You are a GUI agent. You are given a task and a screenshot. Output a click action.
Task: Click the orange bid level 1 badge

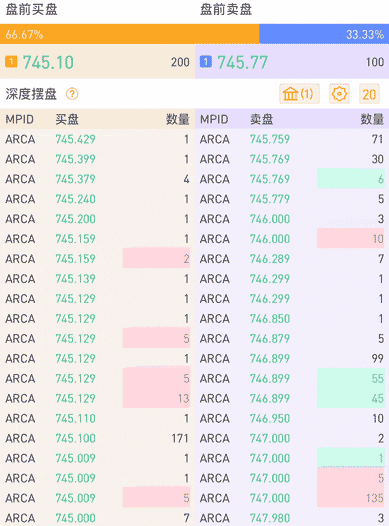11,62
